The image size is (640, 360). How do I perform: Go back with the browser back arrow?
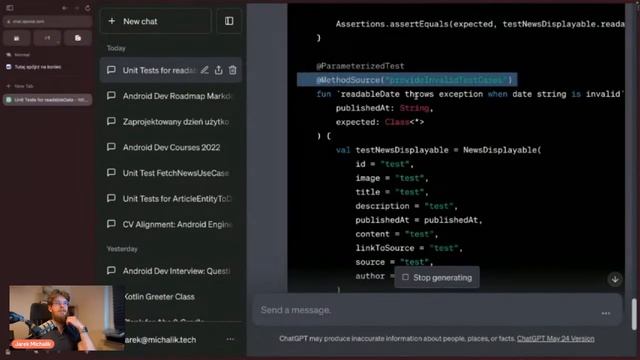tap(64, 8)
